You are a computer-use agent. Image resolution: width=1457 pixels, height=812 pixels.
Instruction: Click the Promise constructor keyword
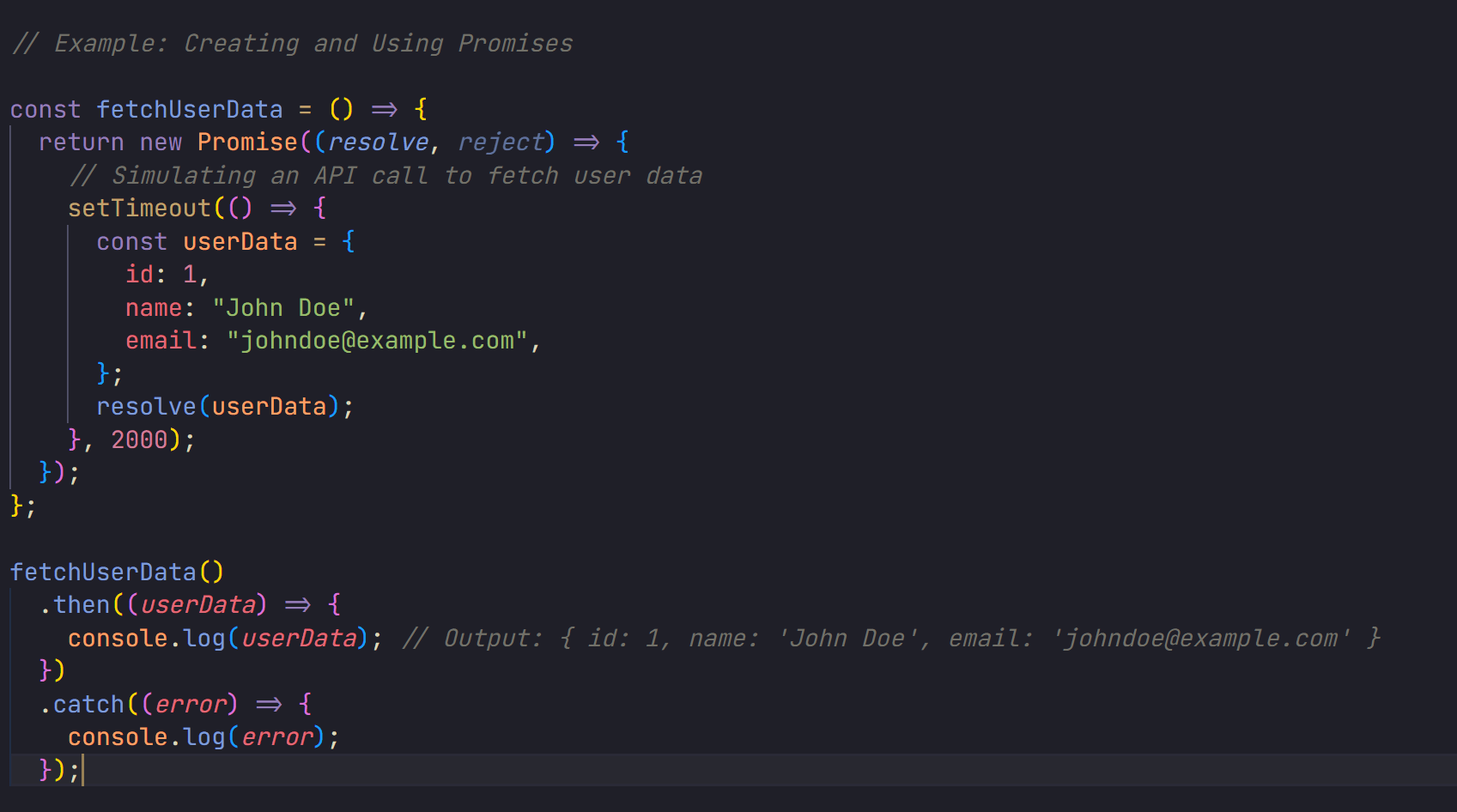tap(247, 142)
